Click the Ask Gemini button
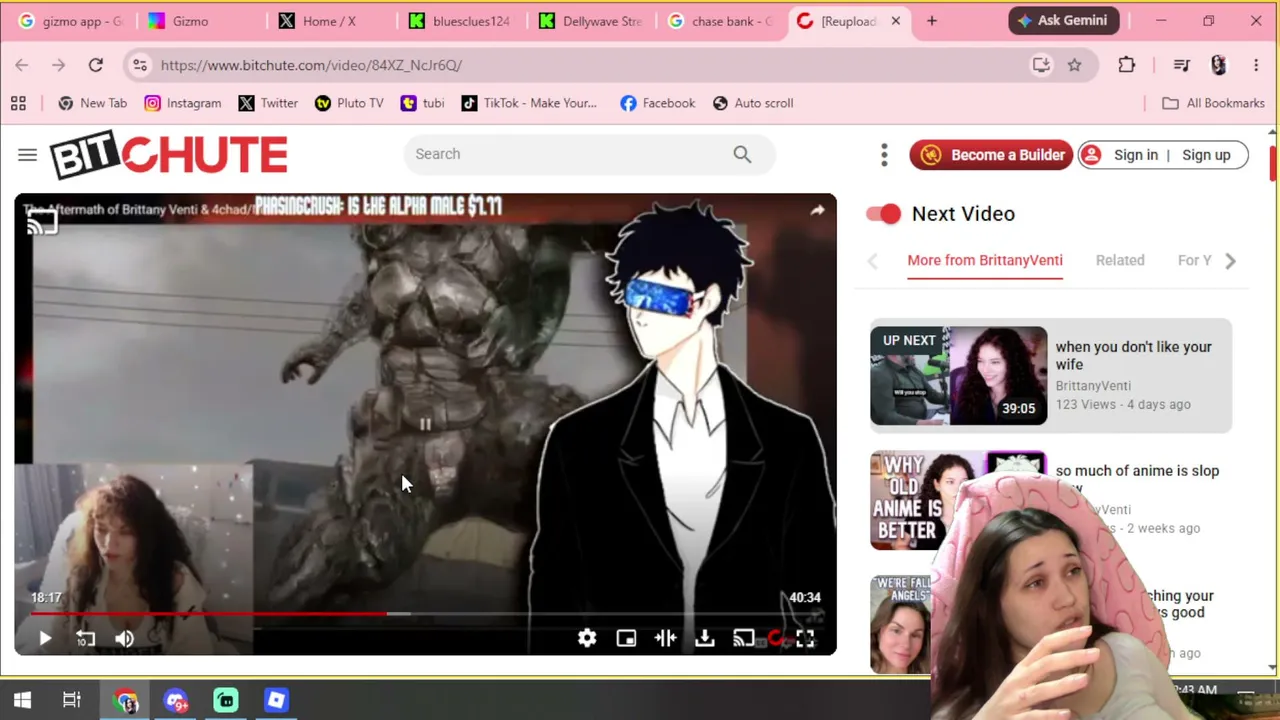The width and height of the screenshot is (1280, 720). (1065, 21)
